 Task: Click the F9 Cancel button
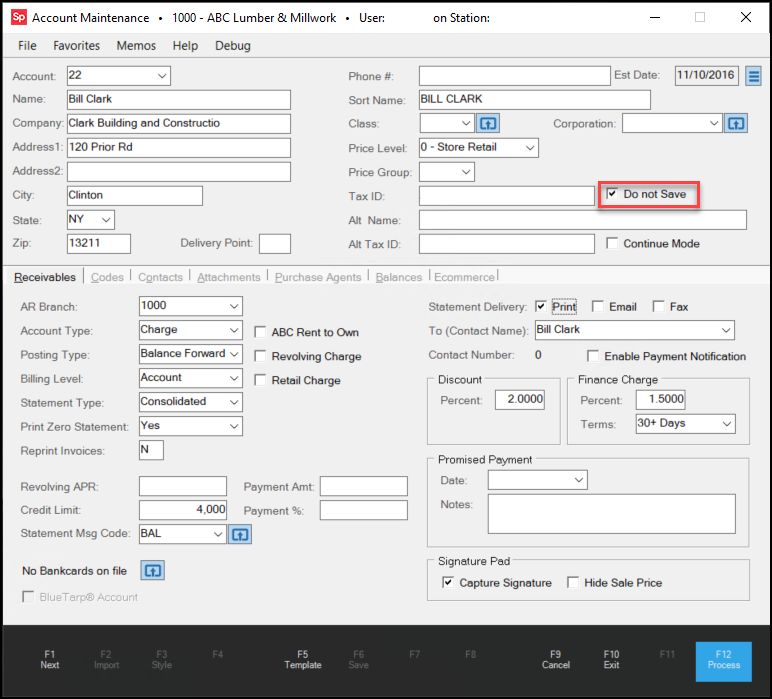pyautogui.click(x=556, y=660)
